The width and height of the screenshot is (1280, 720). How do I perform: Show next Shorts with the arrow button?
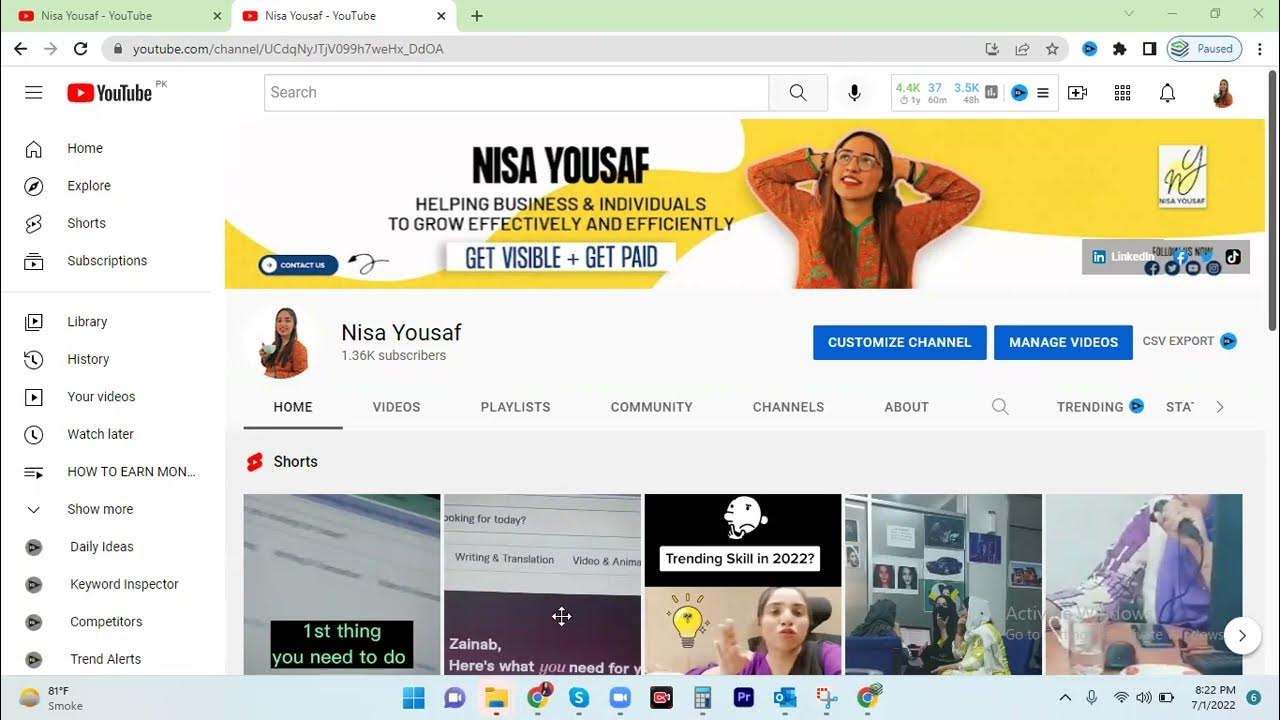click(x=1242, y=635)
